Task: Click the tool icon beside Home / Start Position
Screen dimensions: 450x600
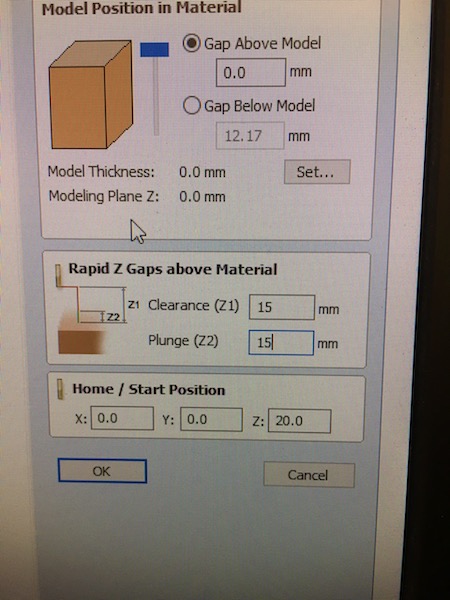Action: point(60,390)
